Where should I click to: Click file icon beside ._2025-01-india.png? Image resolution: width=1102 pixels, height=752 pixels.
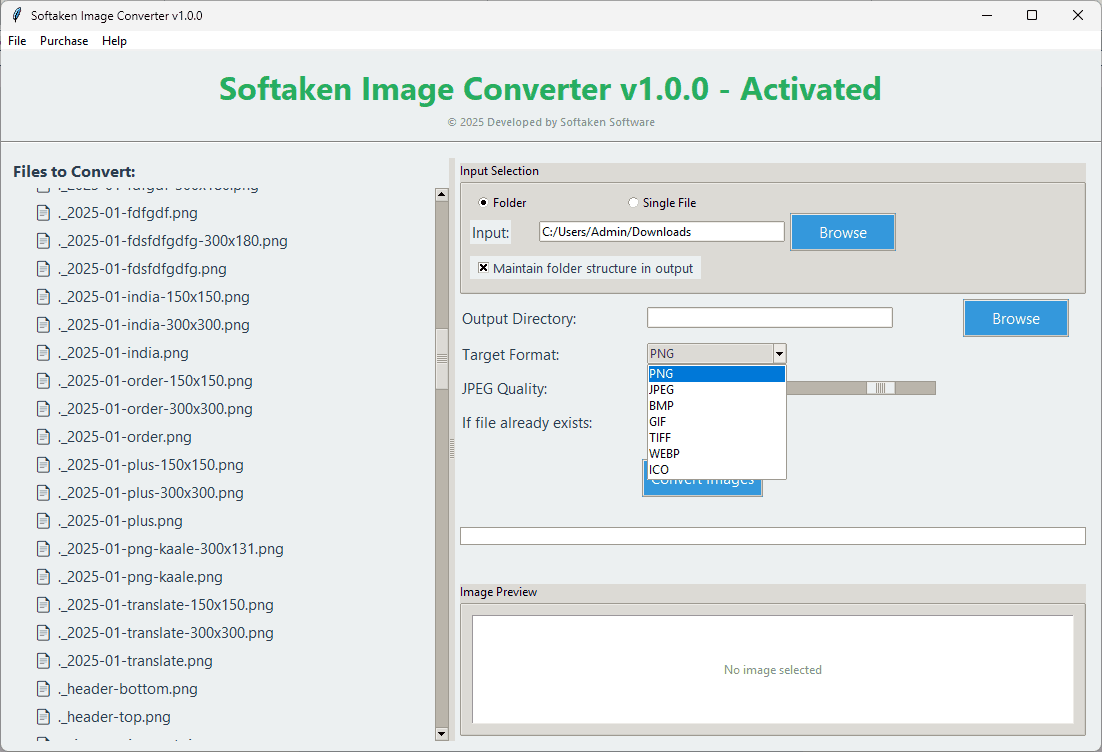coord(44,353)
